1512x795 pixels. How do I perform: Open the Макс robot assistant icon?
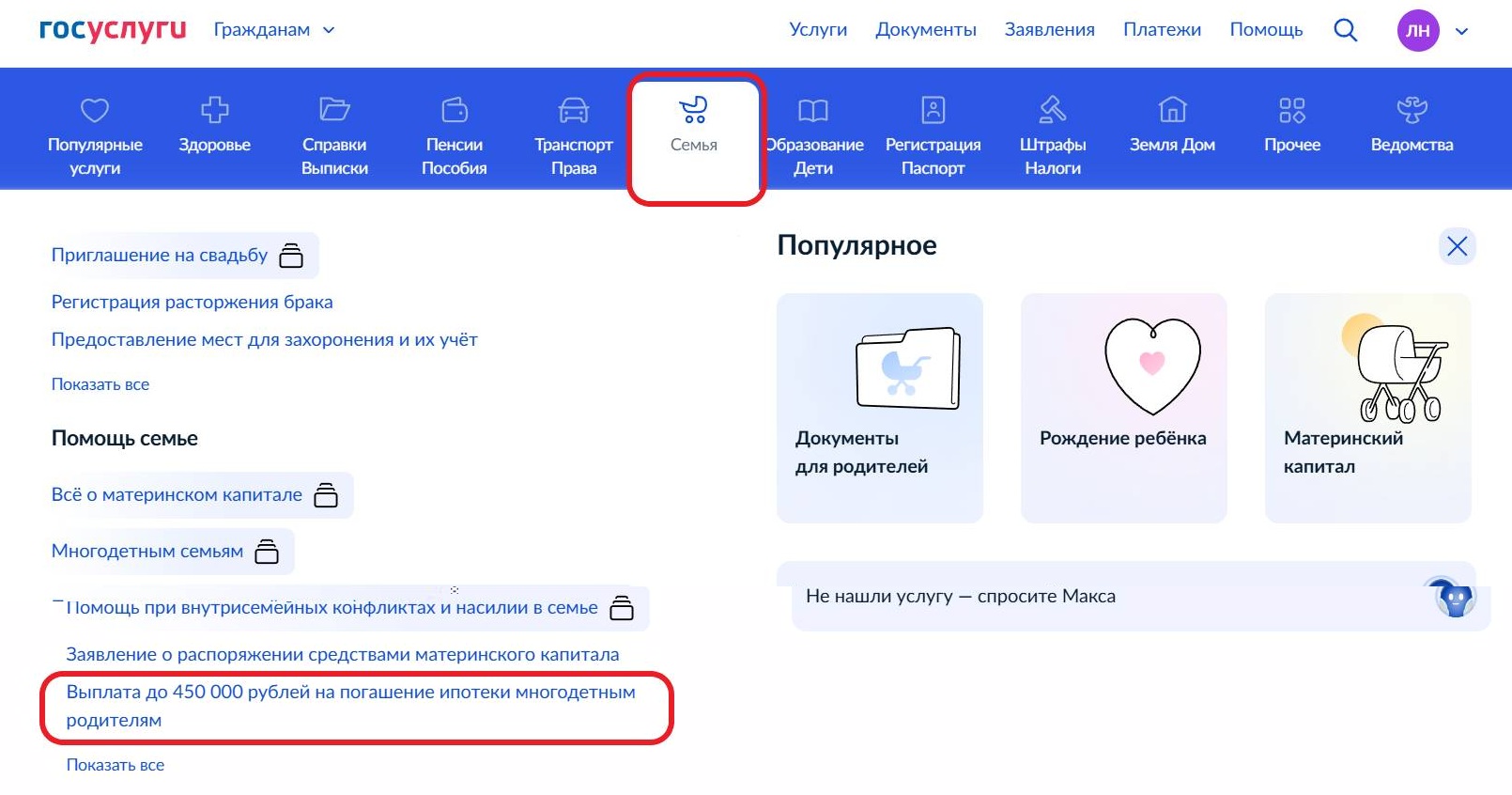coord(1455,598)
